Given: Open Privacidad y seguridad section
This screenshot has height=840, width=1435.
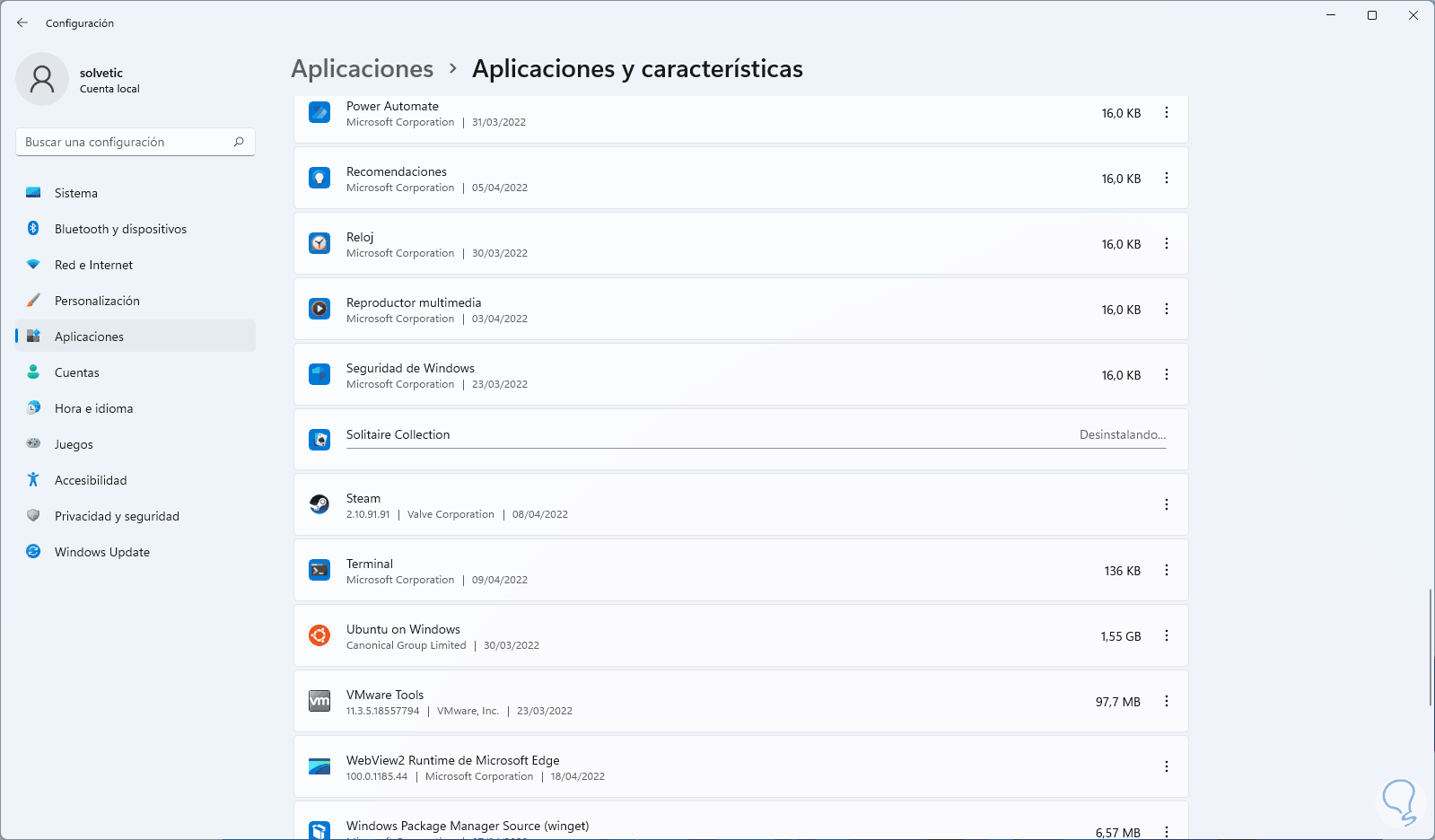Looking at the screenshot, I should point(117,516).
